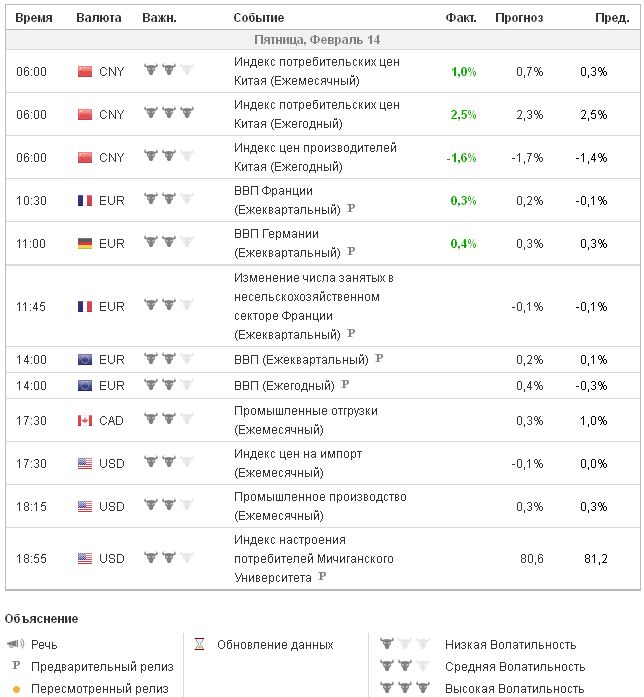Screen dimensions: 644x697
Task: Click the Валюта column header
Action: 99,18
